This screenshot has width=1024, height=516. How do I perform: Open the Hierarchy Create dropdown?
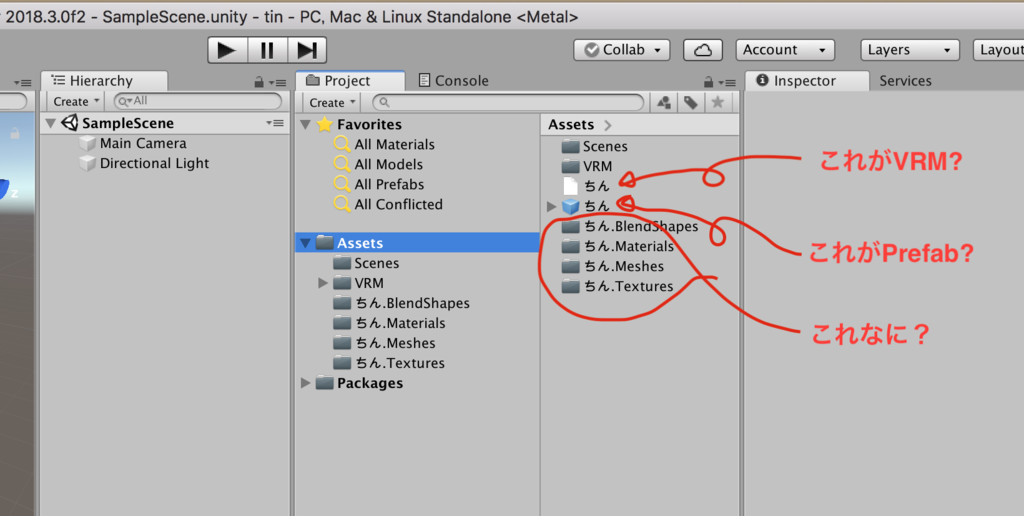coord(75,101)
